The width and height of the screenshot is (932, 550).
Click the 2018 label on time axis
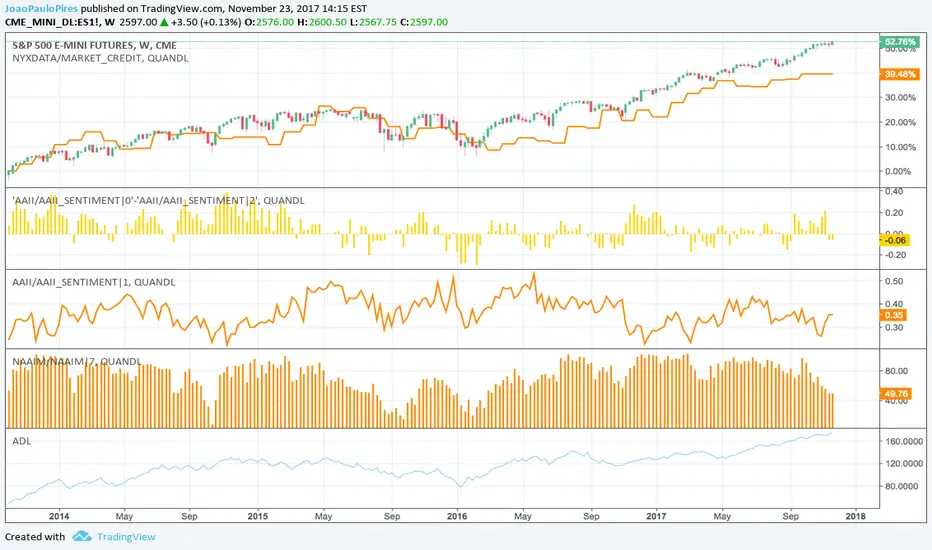point(855,516)
